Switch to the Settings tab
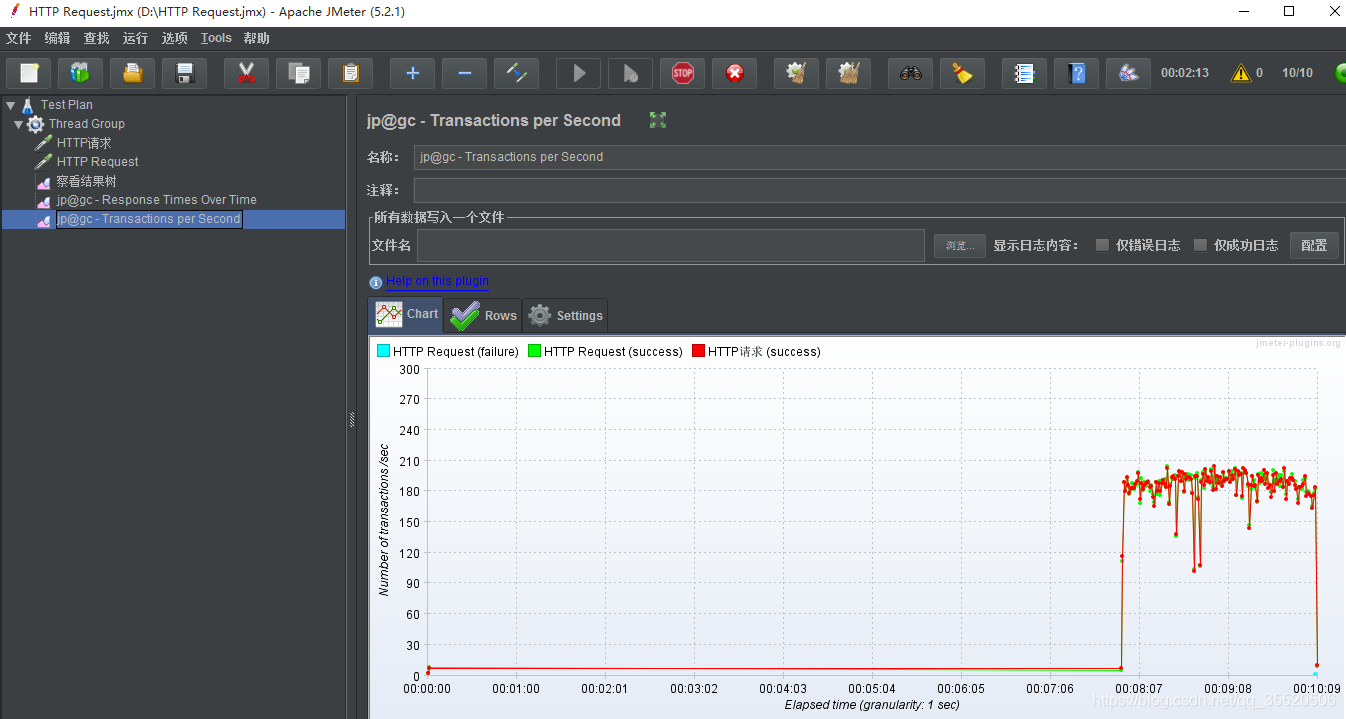 pos(565,315)
